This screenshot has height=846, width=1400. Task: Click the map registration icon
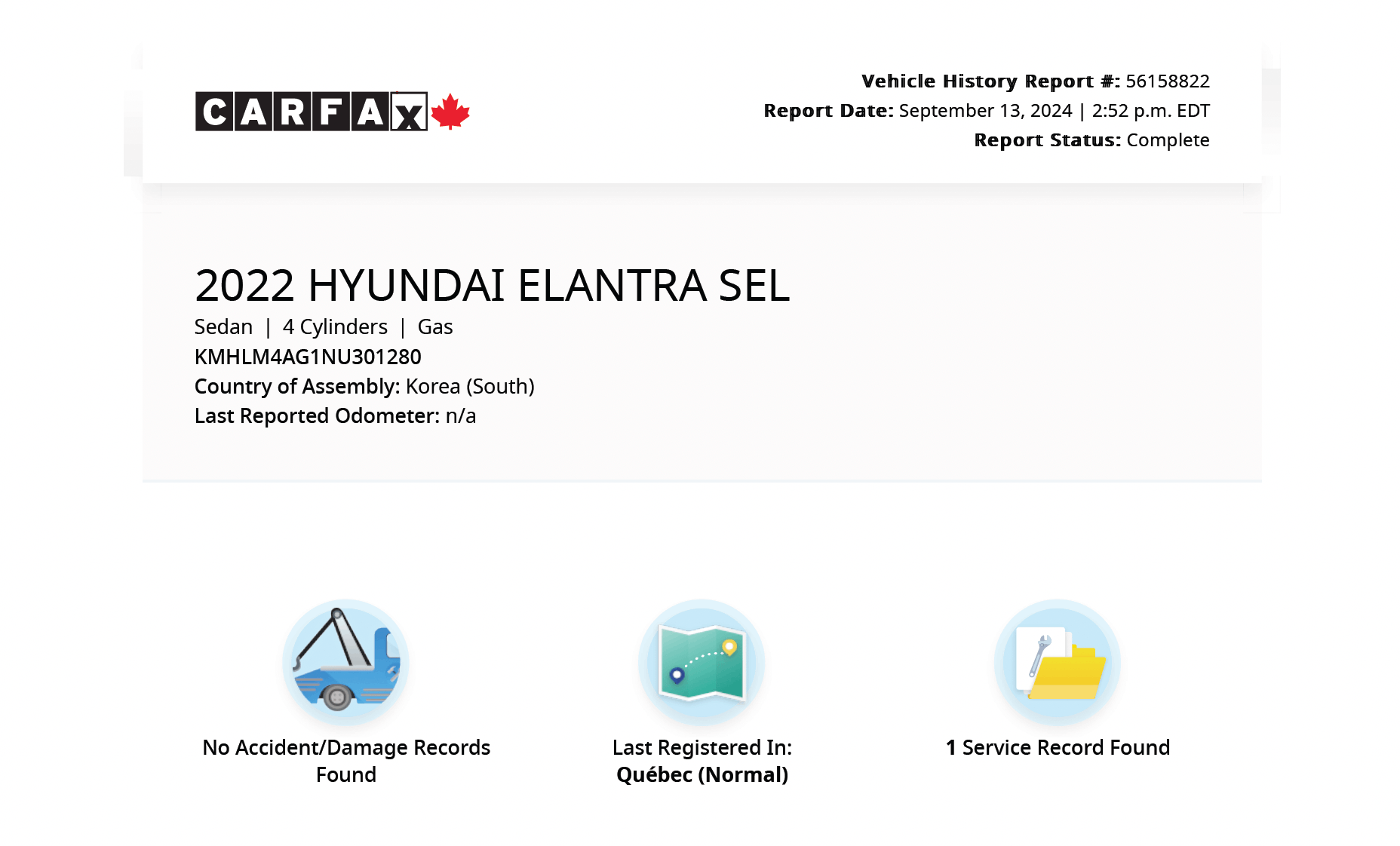point(702,662)
